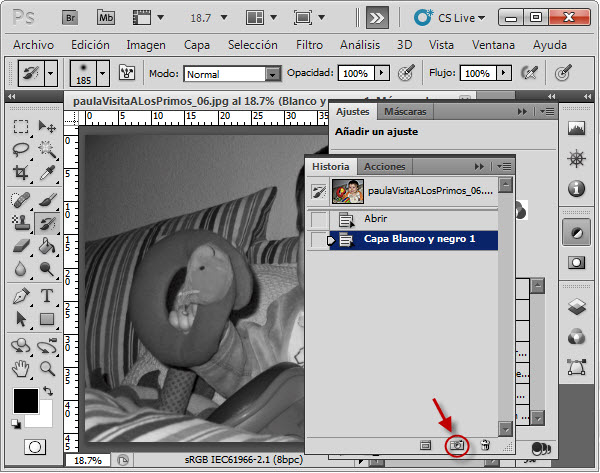Create new snapshot in History panel
This screenshot has width=600, height=473.
click(x=457, y=445)
